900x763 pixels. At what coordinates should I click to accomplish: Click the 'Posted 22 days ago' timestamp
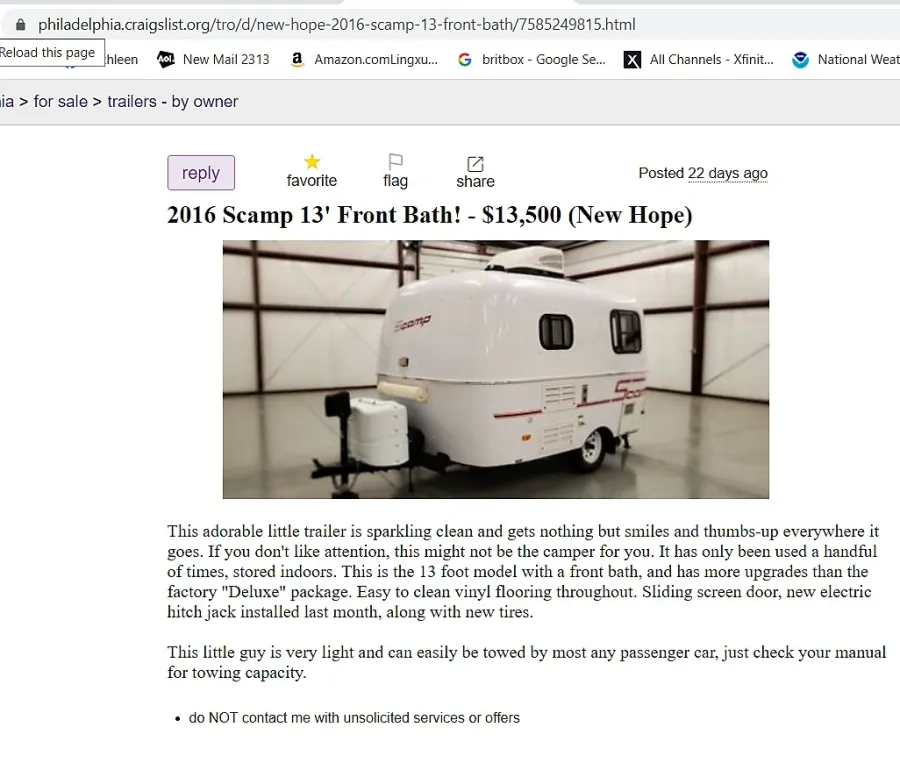click(703, 173)
